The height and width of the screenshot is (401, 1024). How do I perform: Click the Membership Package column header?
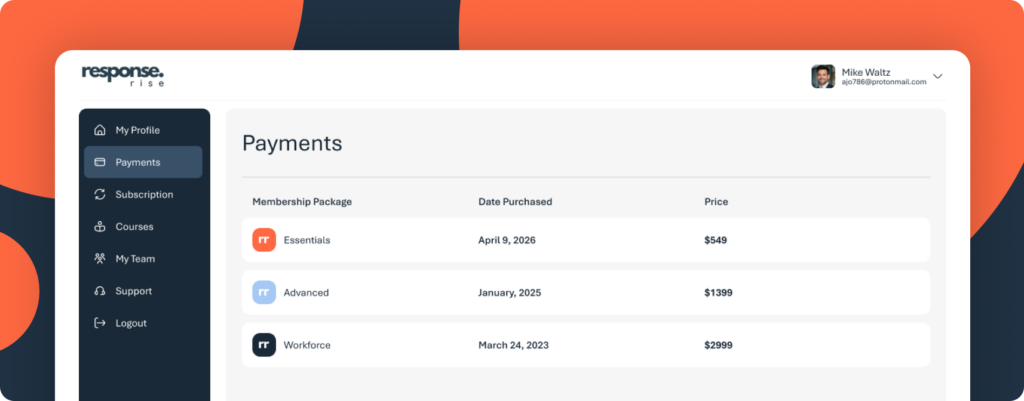point(302,202)
